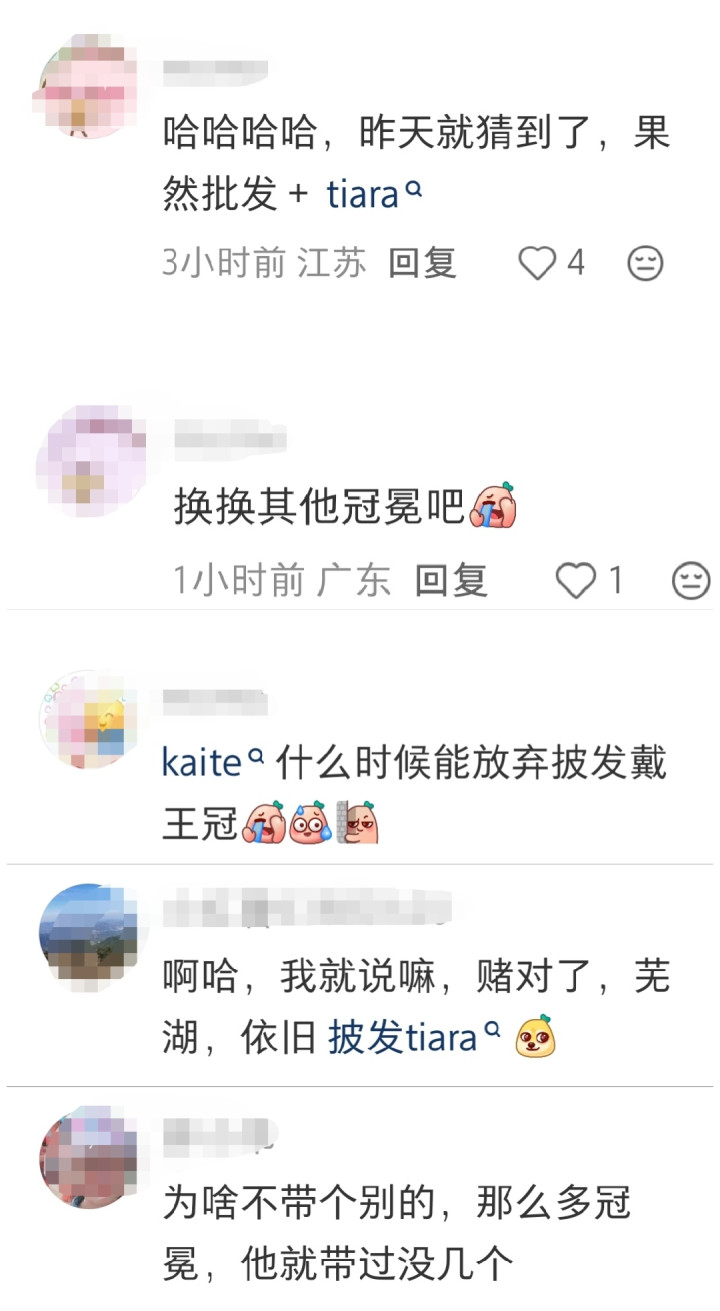
Task: Tap the dislike face on Jiangsu comment
Action: click(x=645, y=264)
